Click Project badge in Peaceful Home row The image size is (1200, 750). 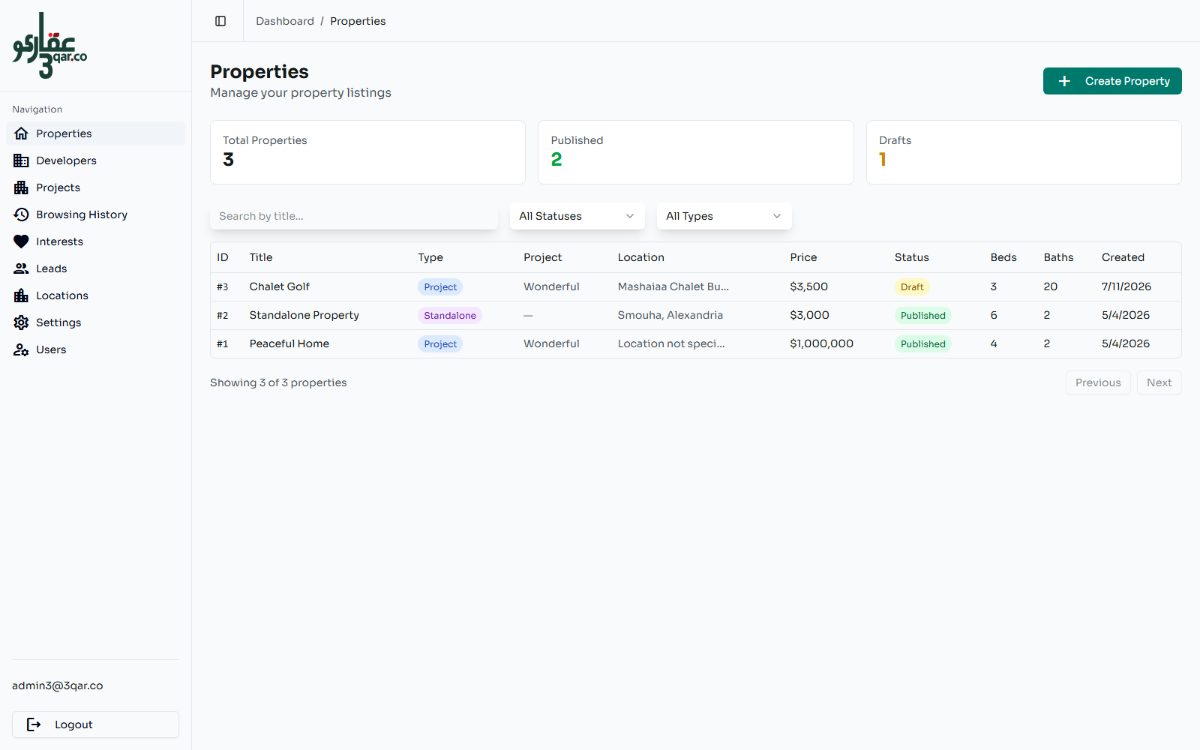coord(440,344)
